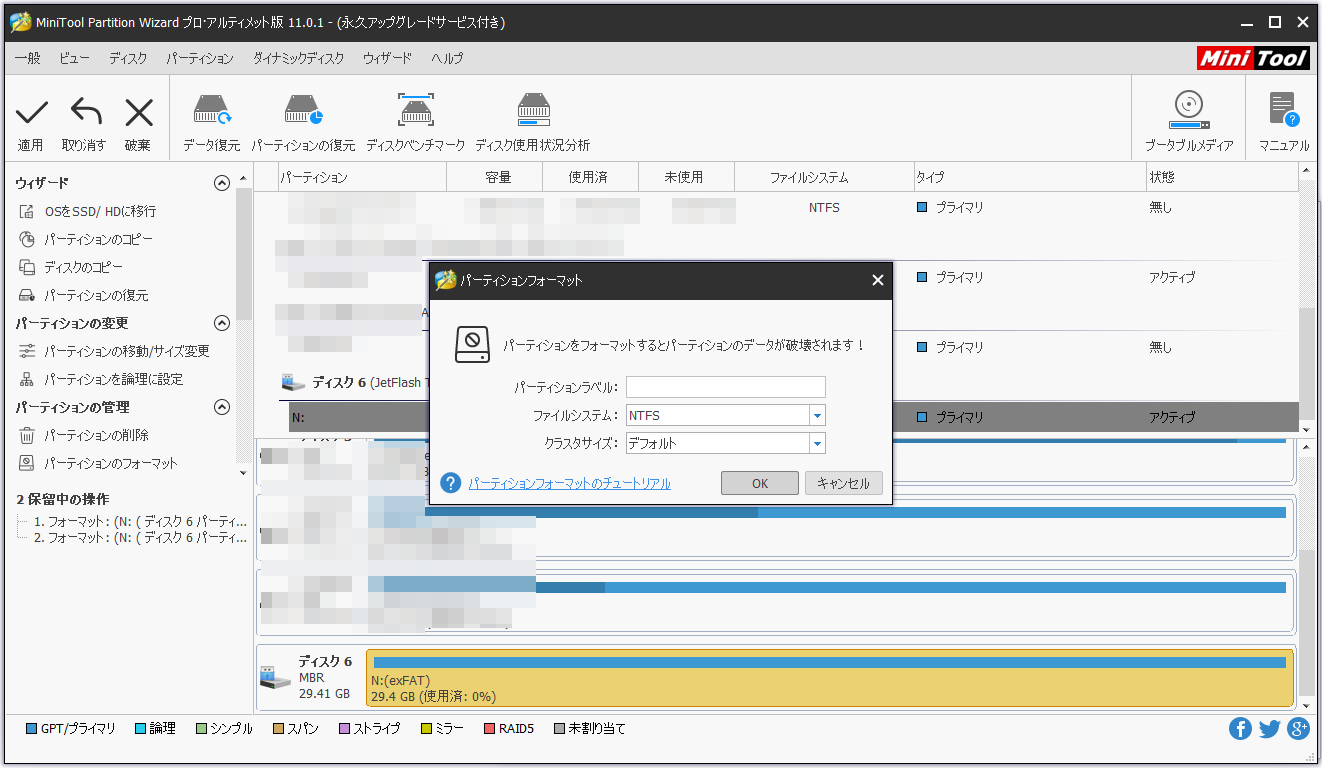Click the ディスク 6 drive icon in the disk map
1322x768 pixels.
pos(275,677)
